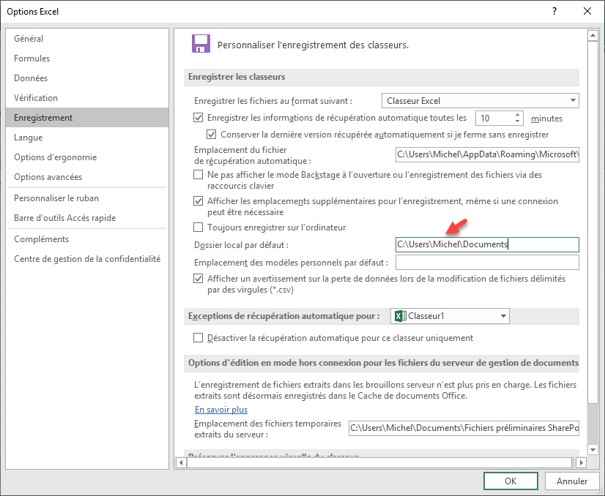Toggle automatic recovery info saving checkbox
The height and width of the screenshot is (496, 605).
[x=198, y=118]
